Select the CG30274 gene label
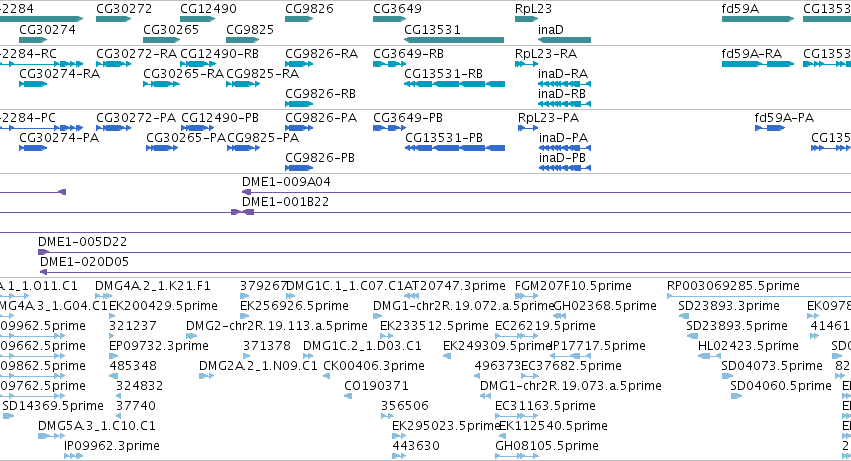This screenshot has width=851, height=461. click(x=47, y=29)
